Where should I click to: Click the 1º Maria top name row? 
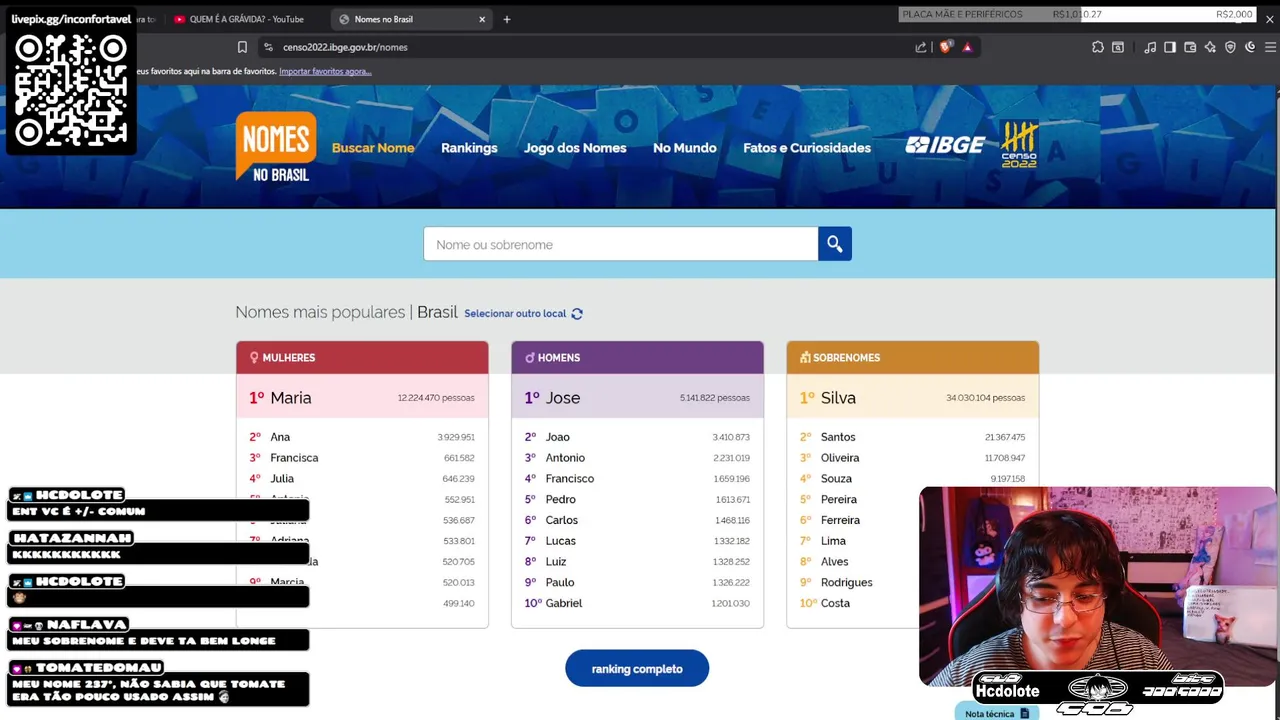362,398
